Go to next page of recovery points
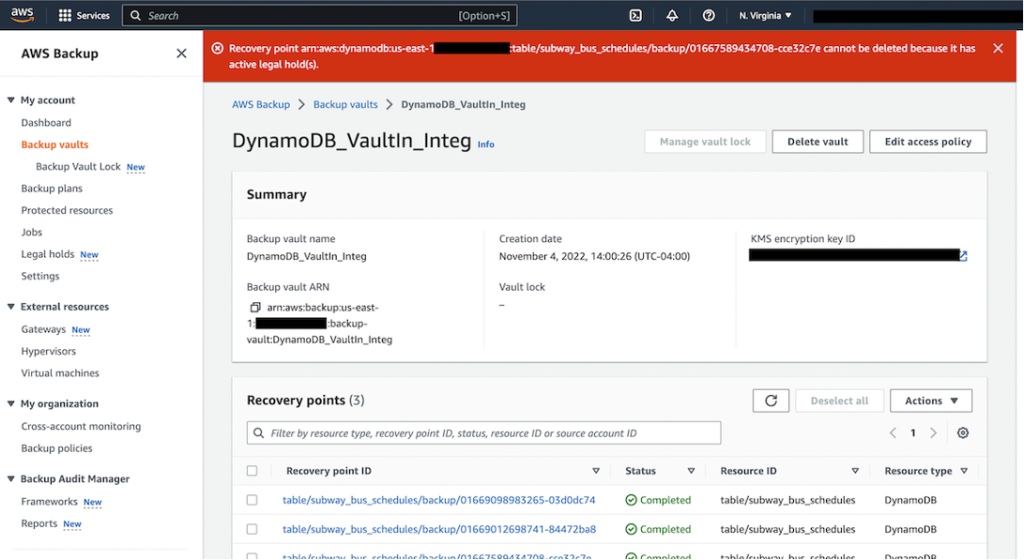1024x560 pixels. (x=933, y=433)
